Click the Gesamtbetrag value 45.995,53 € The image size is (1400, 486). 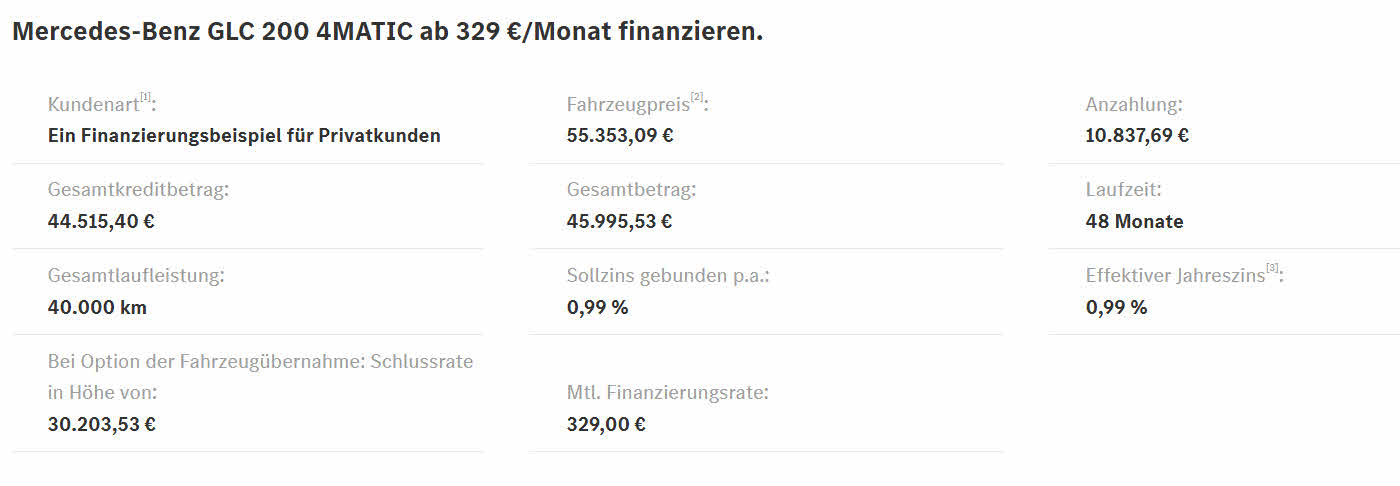pos(619,222)
